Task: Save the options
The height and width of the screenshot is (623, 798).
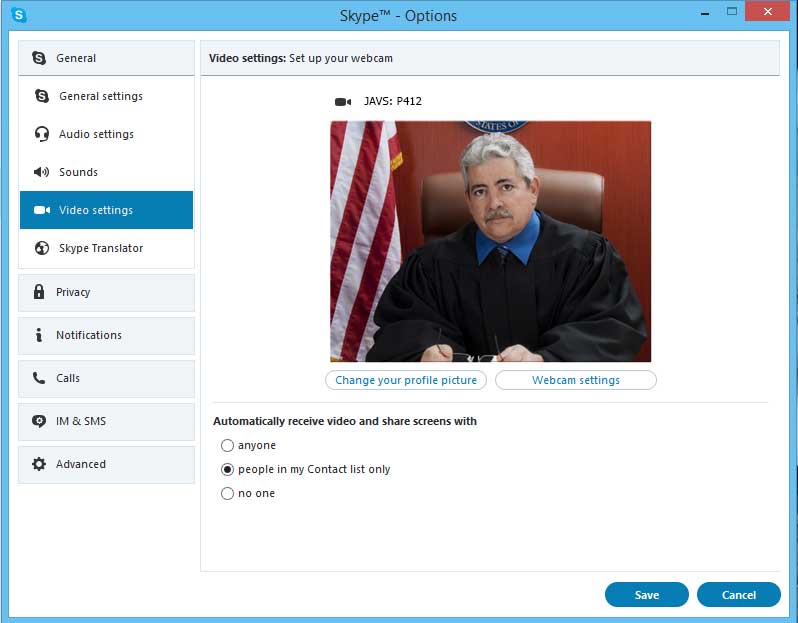Action: tap(647, 594)
